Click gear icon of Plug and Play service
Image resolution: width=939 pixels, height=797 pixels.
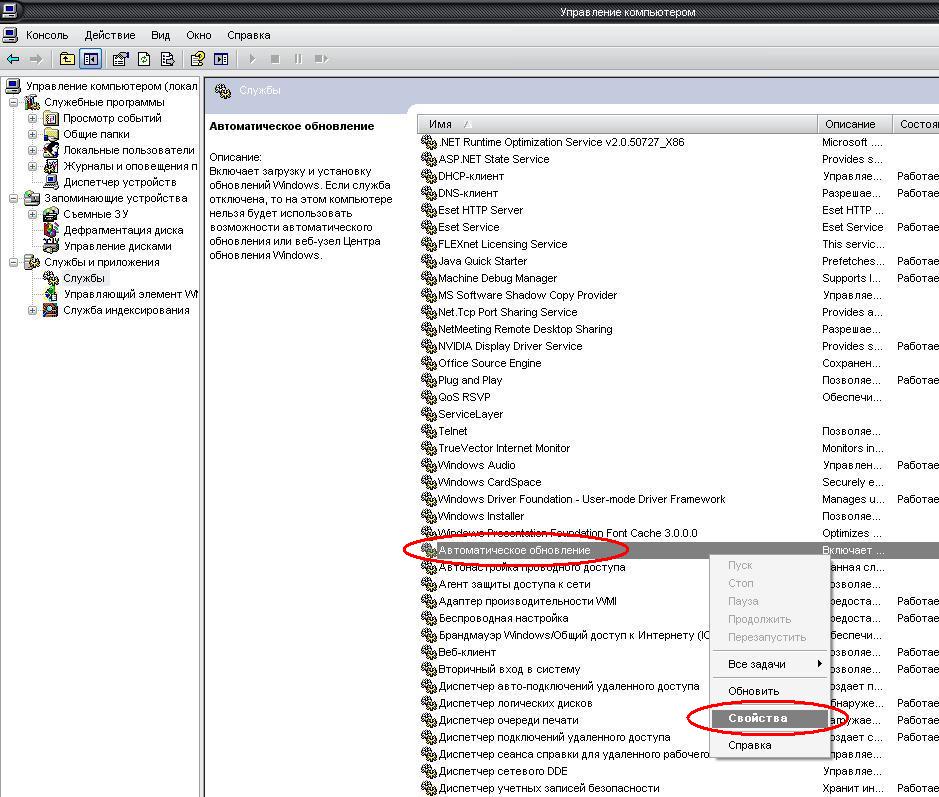pos(428,380)
